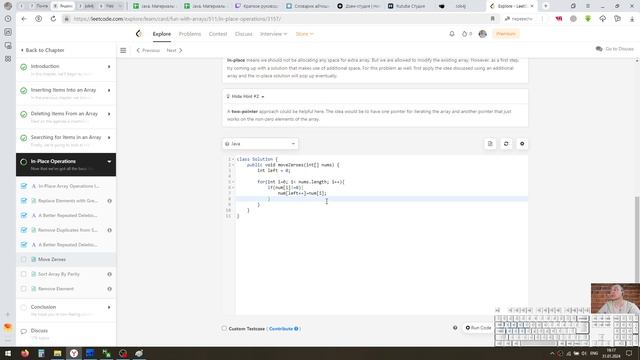
Task: Click the LeetCode logo icon
Action: coord(139,34)
